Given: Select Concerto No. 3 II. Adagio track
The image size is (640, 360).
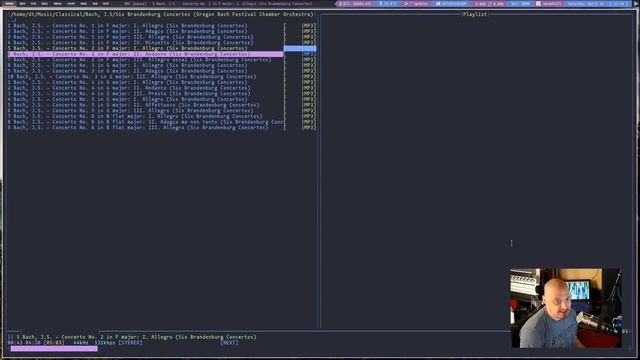Looking at the screenshot, I should tap(127, 71).
